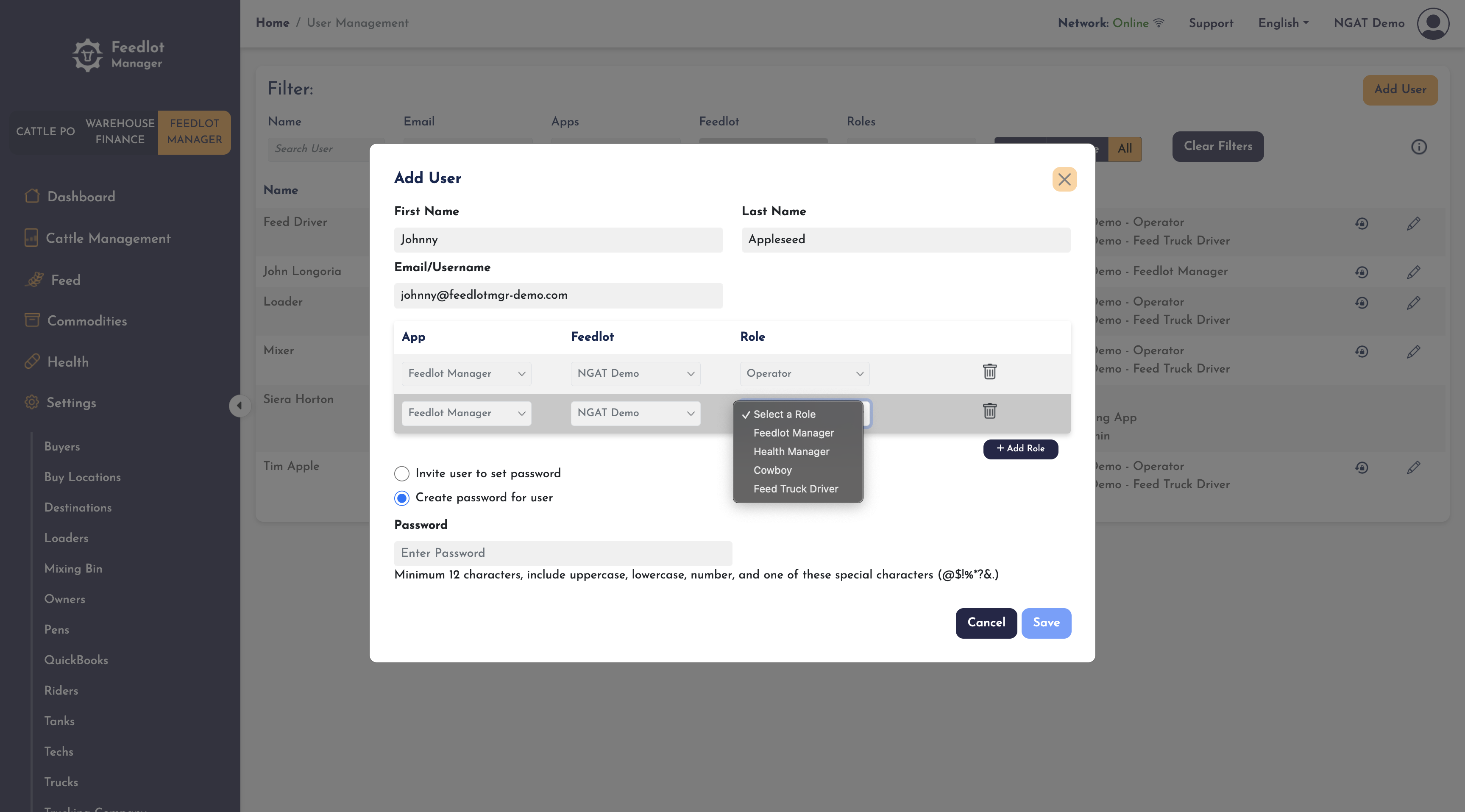
Task: Cancel the Add User form
Action: click(x=986, y=623)
